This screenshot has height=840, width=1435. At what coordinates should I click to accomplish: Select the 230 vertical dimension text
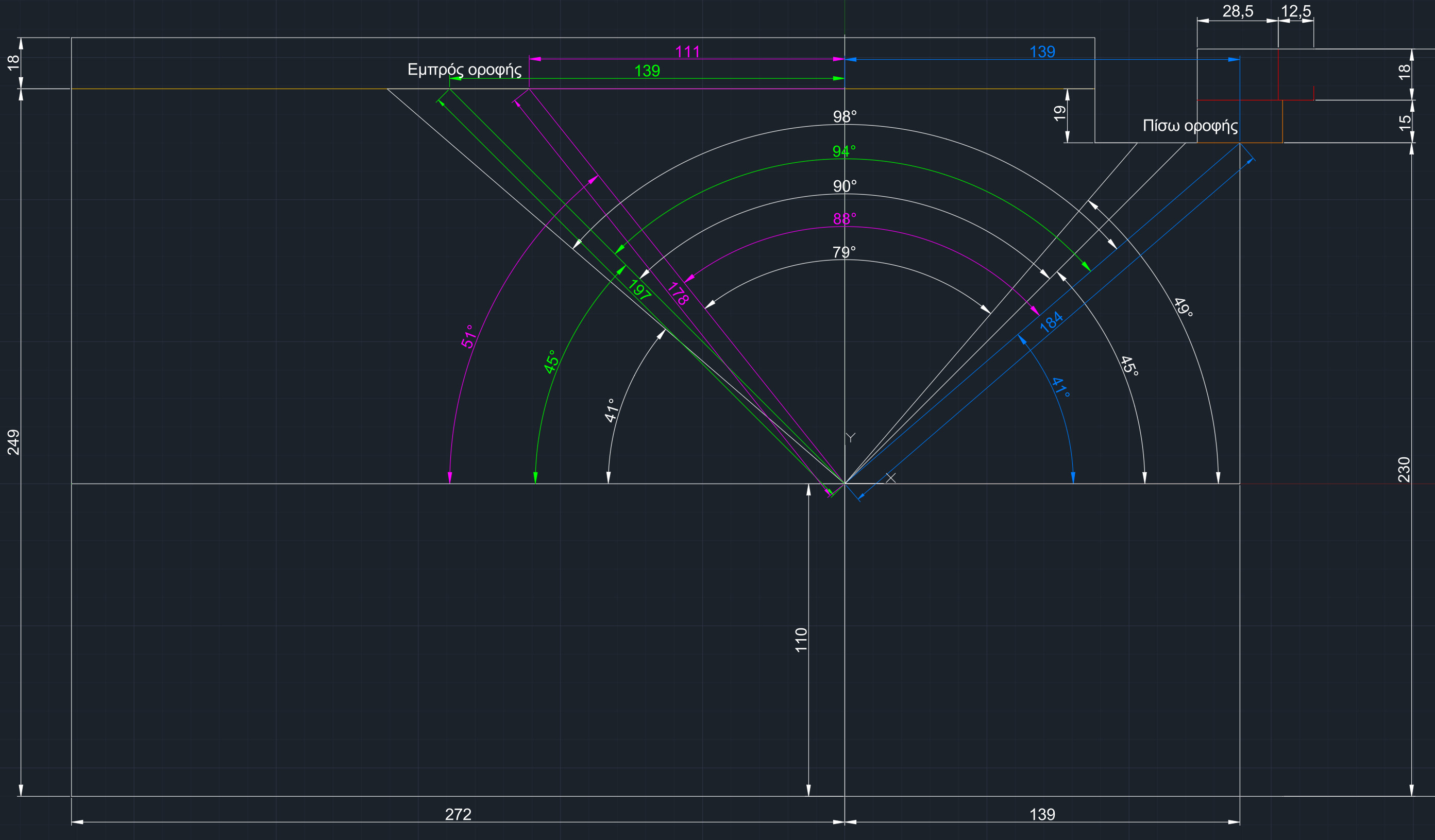pyautogui.click(x=1404, y=470)
